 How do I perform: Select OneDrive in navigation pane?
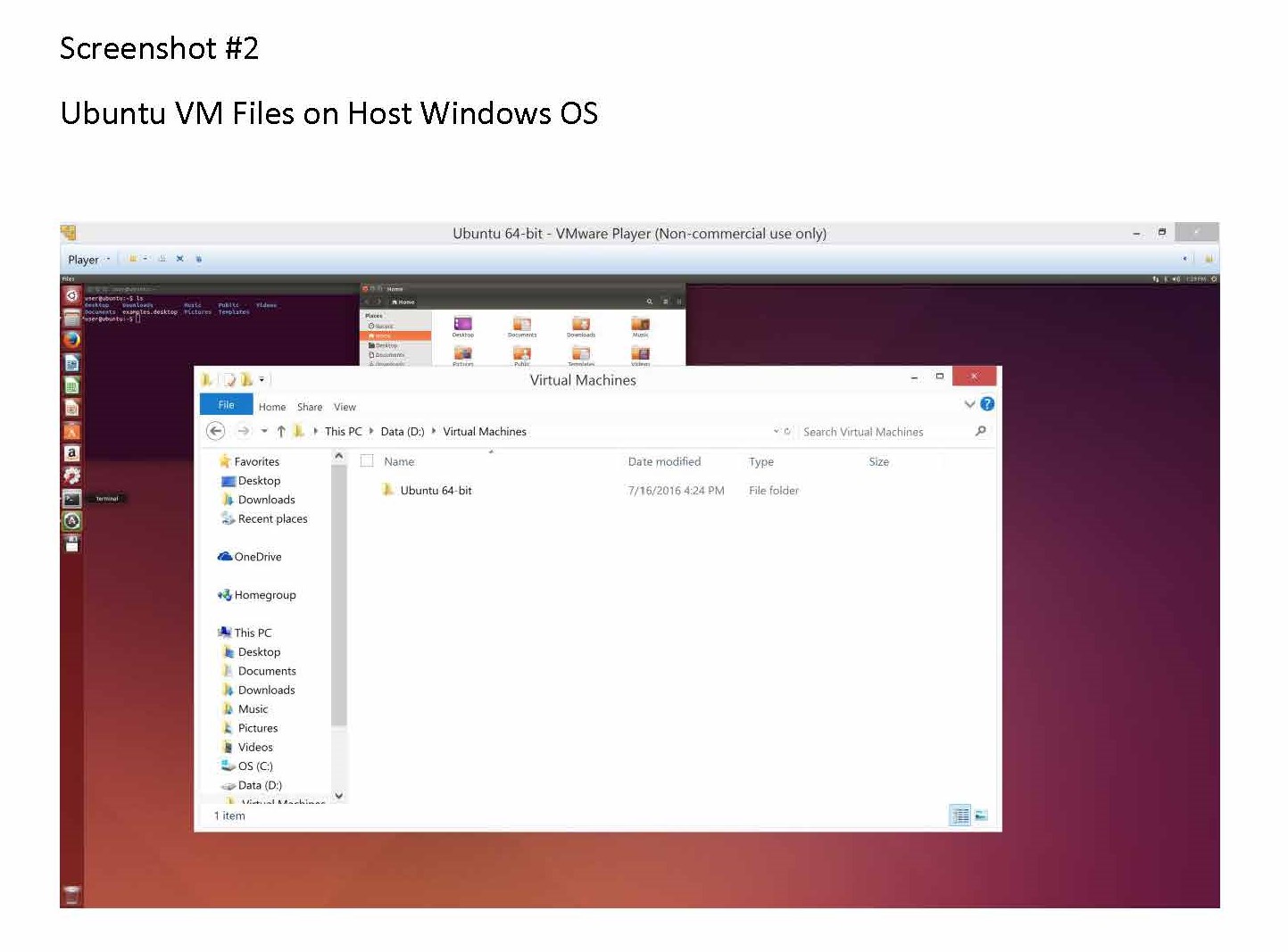click(249, 557)
